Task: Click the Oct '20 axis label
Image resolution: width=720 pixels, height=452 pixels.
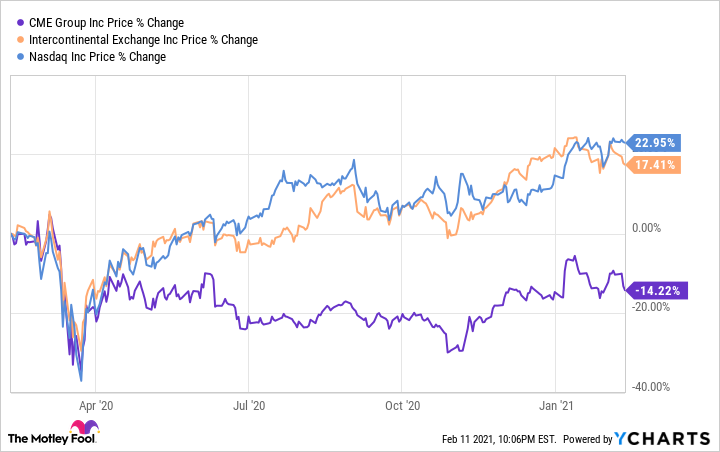Action: click(400, 406)
